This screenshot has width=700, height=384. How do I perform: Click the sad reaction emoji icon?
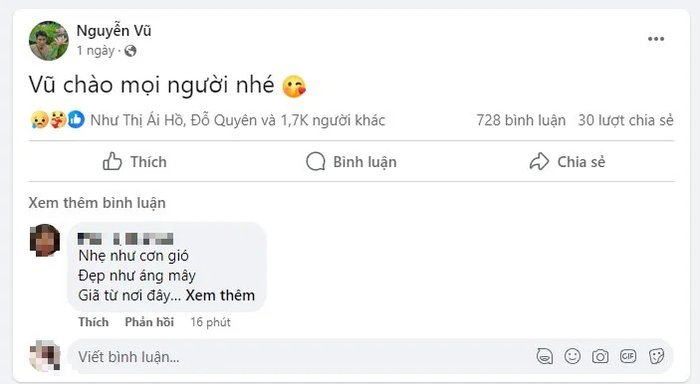pos(39,120)
